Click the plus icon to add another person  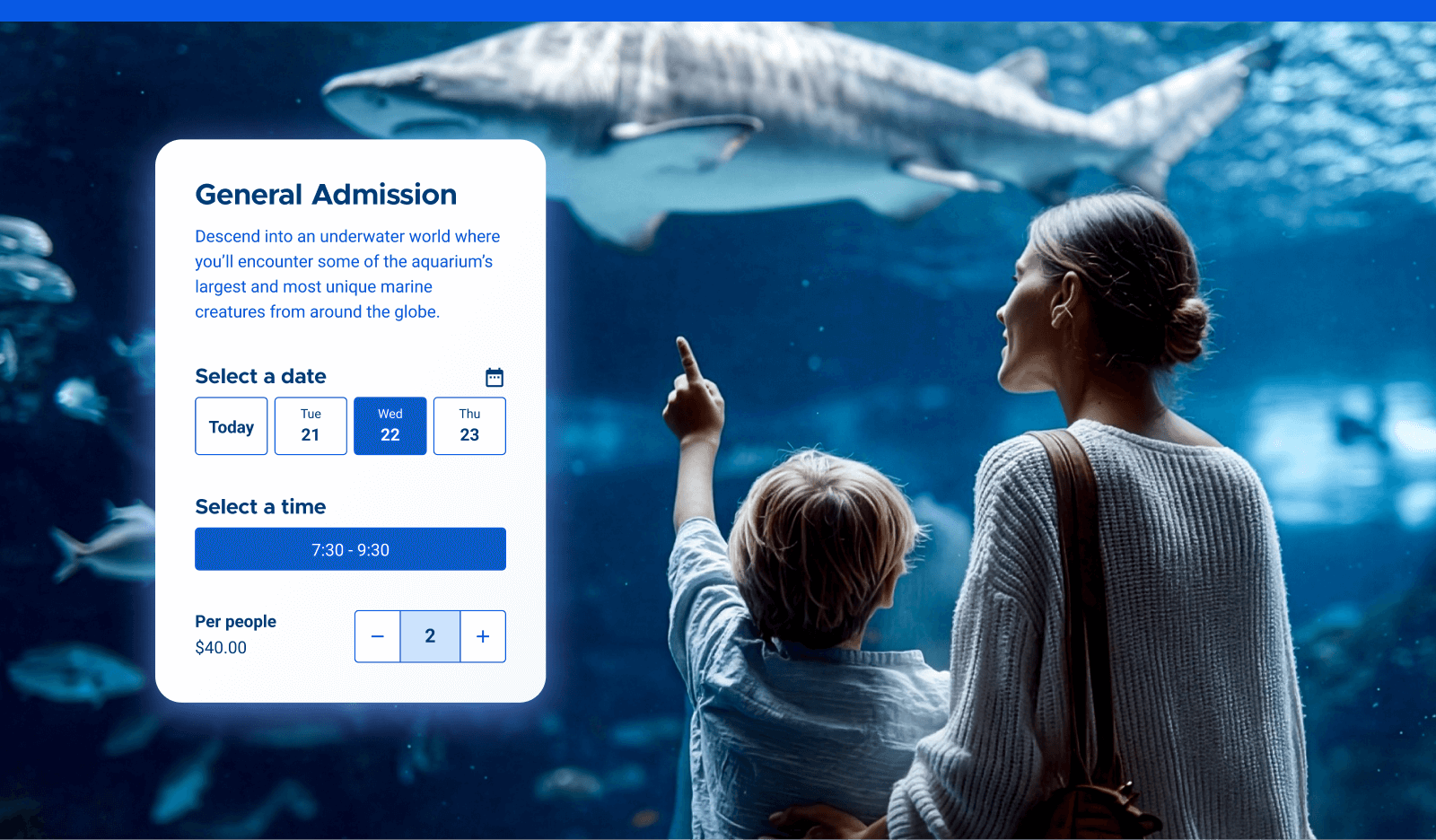pyautogui.click(x=483, y=636)
